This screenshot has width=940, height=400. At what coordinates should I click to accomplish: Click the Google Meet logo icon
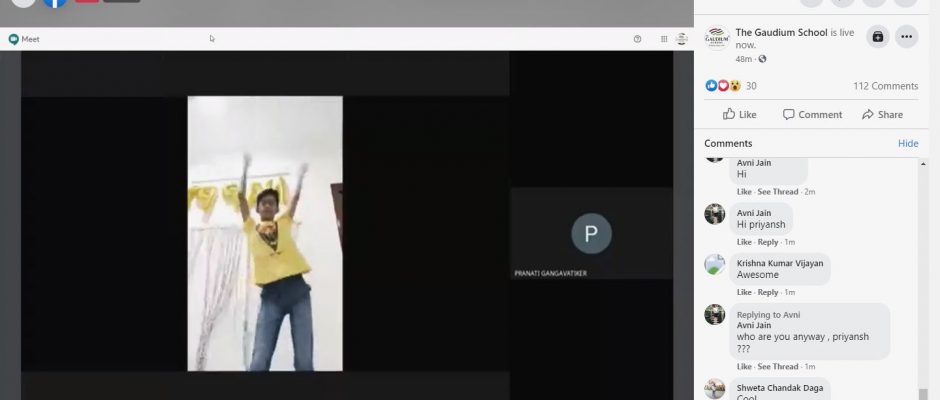tap(14, 40)
